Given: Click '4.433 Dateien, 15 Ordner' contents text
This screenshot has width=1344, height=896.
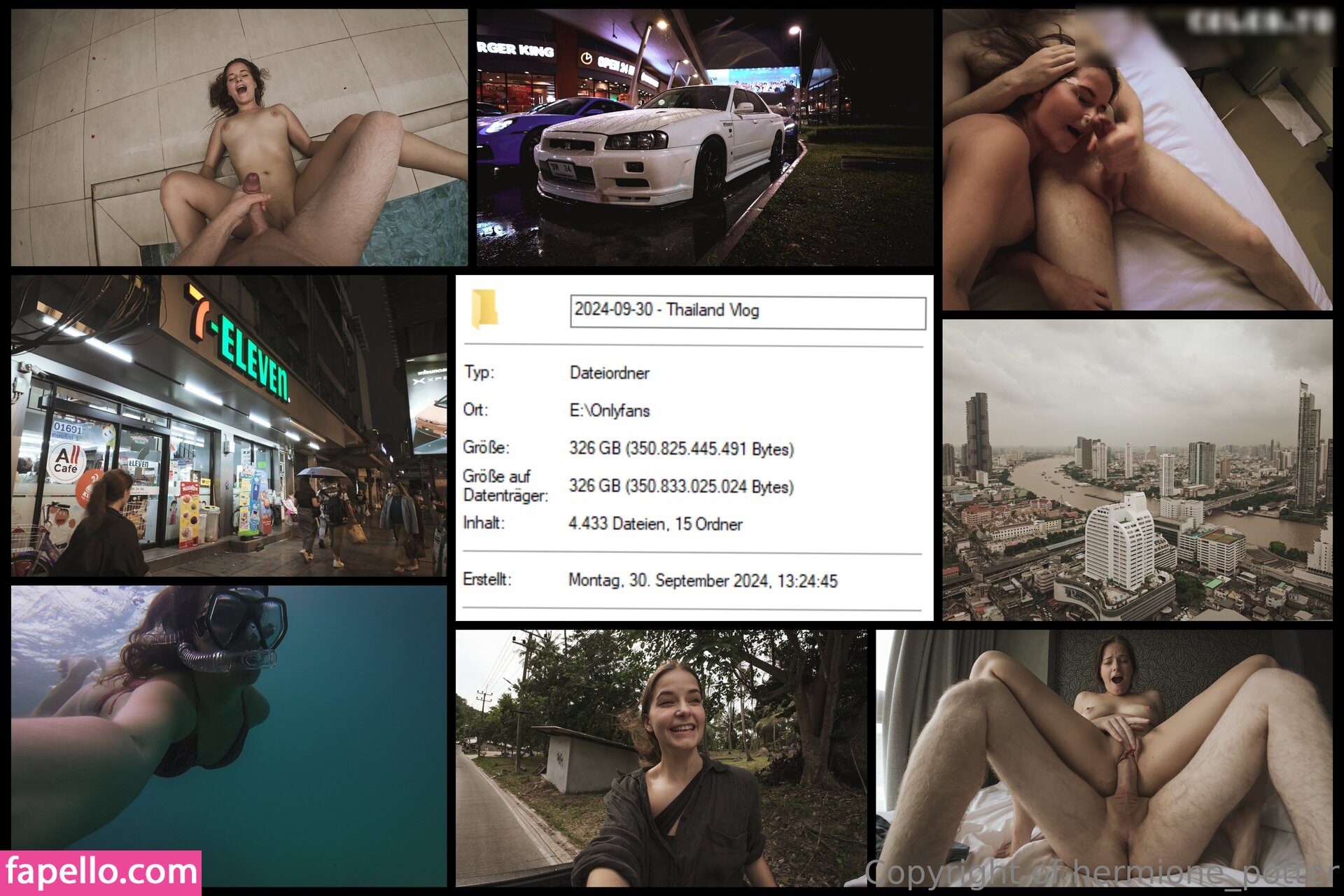Looking at the screenshot, I should click(655, 524).
